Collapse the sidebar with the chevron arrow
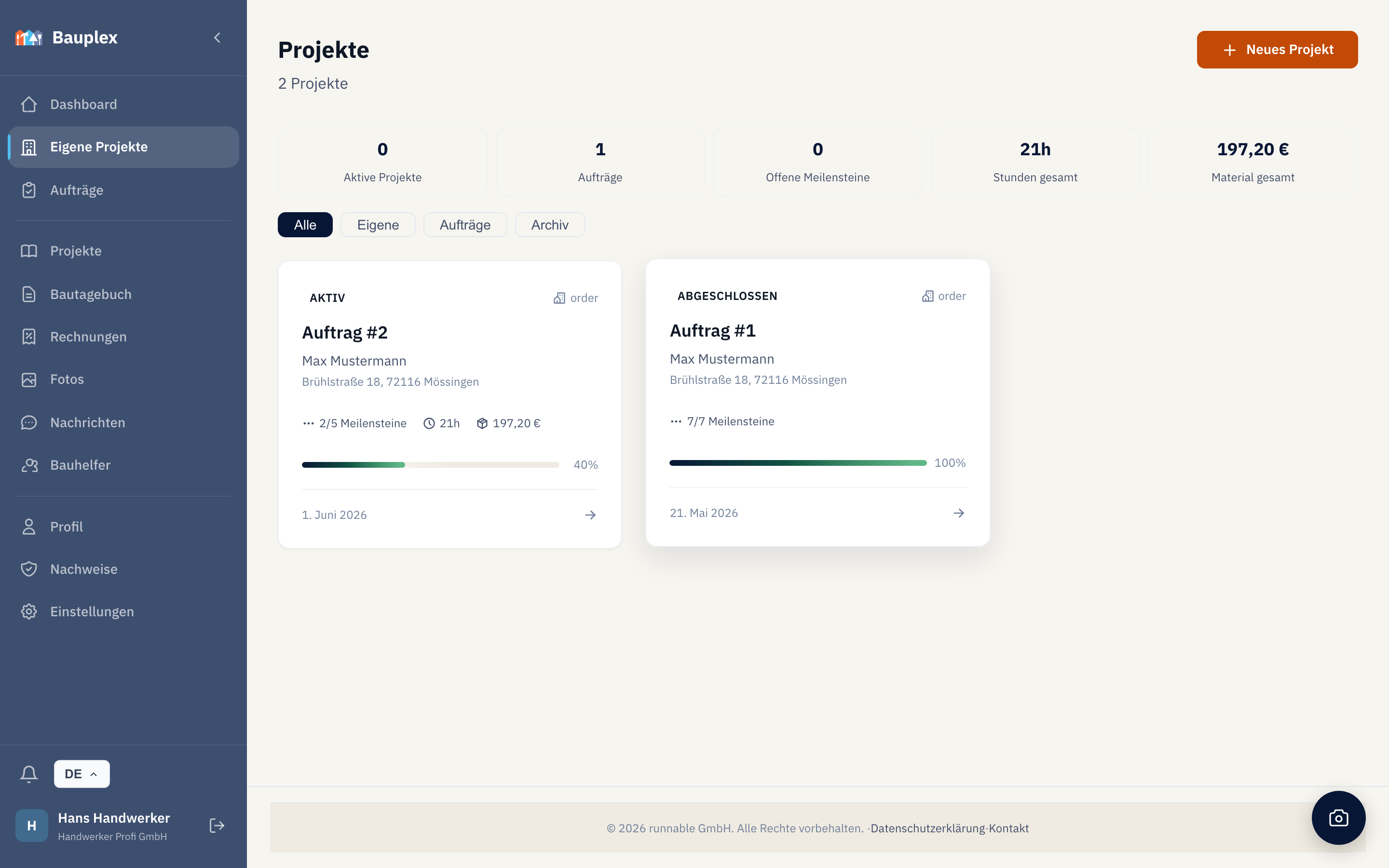Screen dimensions: 1389x868 pos(217,38)
